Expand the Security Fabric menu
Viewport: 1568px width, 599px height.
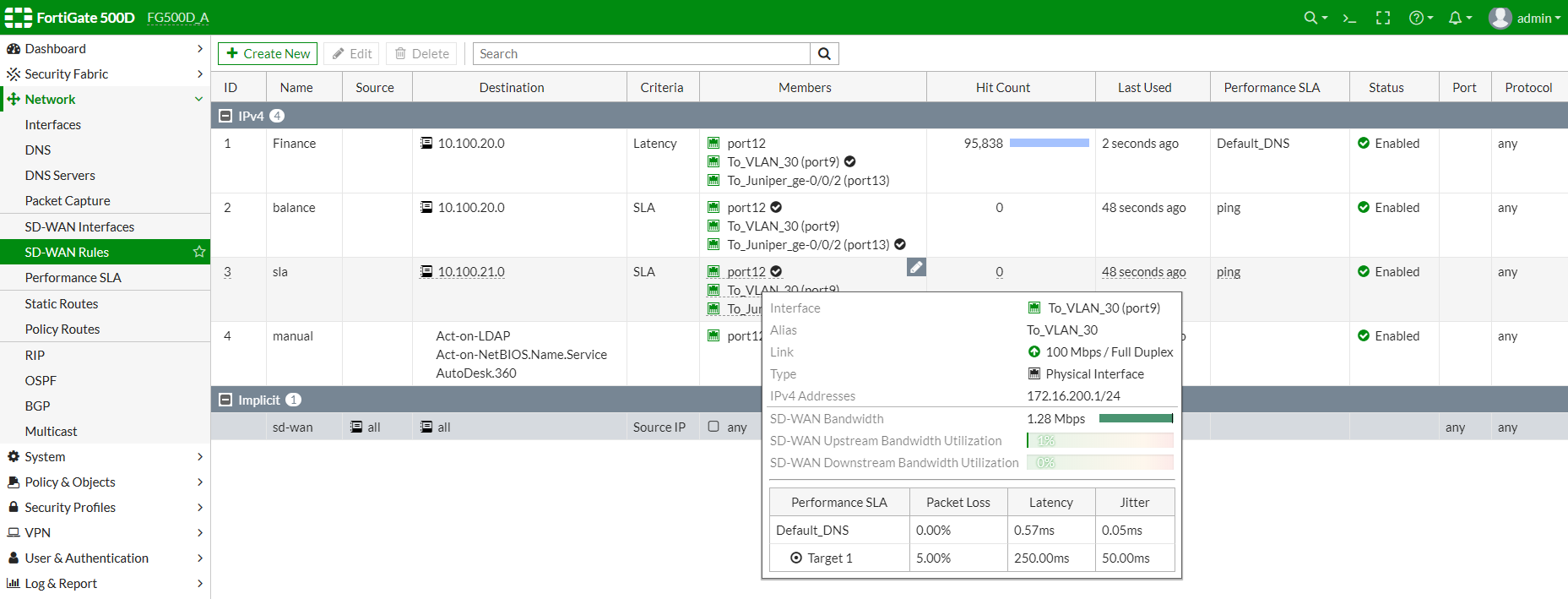coord(200,74)
